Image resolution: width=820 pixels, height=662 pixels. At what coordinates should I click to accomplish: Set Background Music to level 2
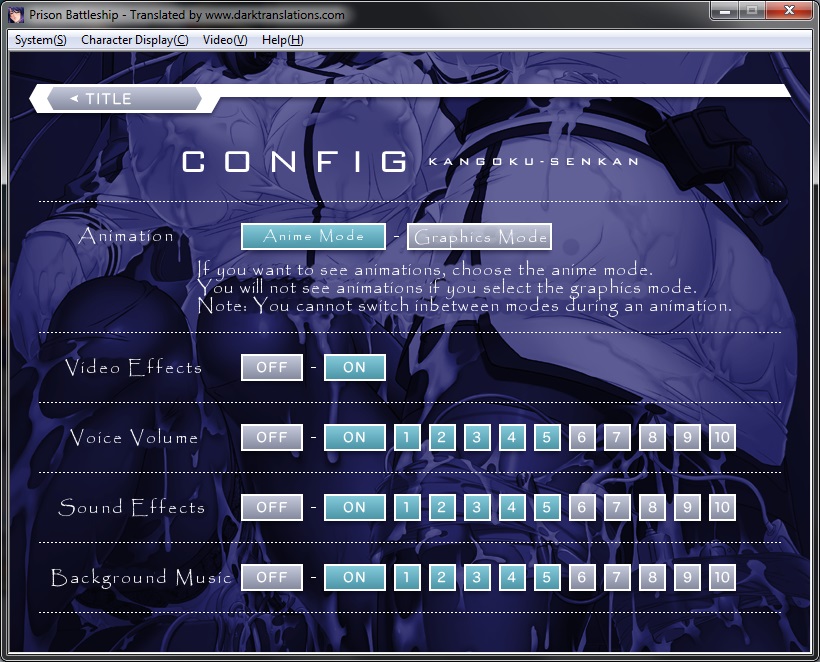(x=442, y=577)
